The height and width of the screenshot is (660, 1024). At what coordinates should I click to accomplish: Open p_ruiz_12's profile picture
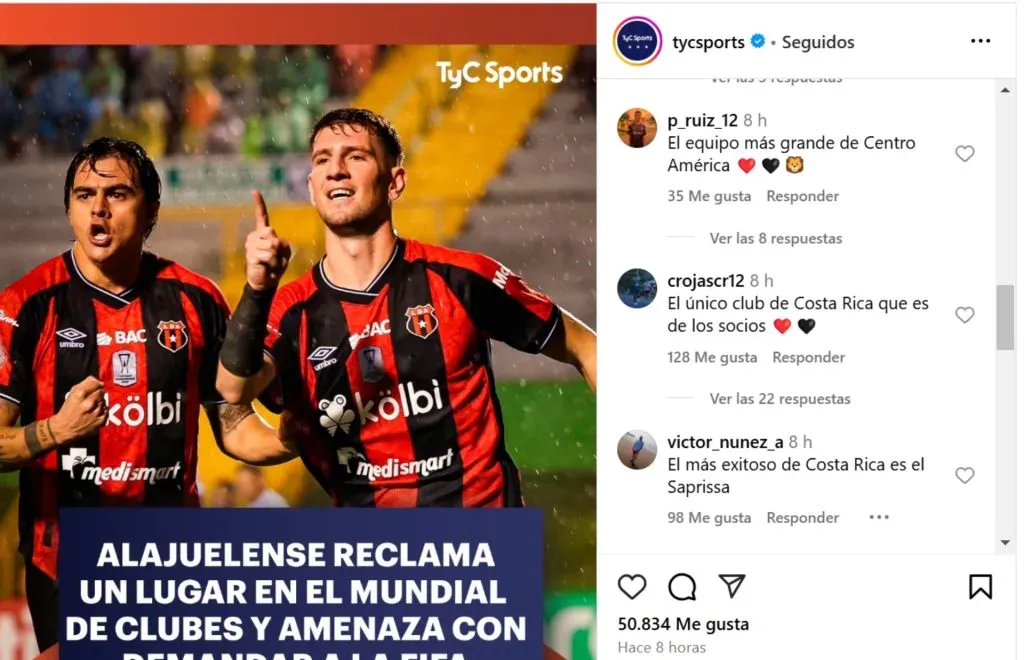point(637,128)
